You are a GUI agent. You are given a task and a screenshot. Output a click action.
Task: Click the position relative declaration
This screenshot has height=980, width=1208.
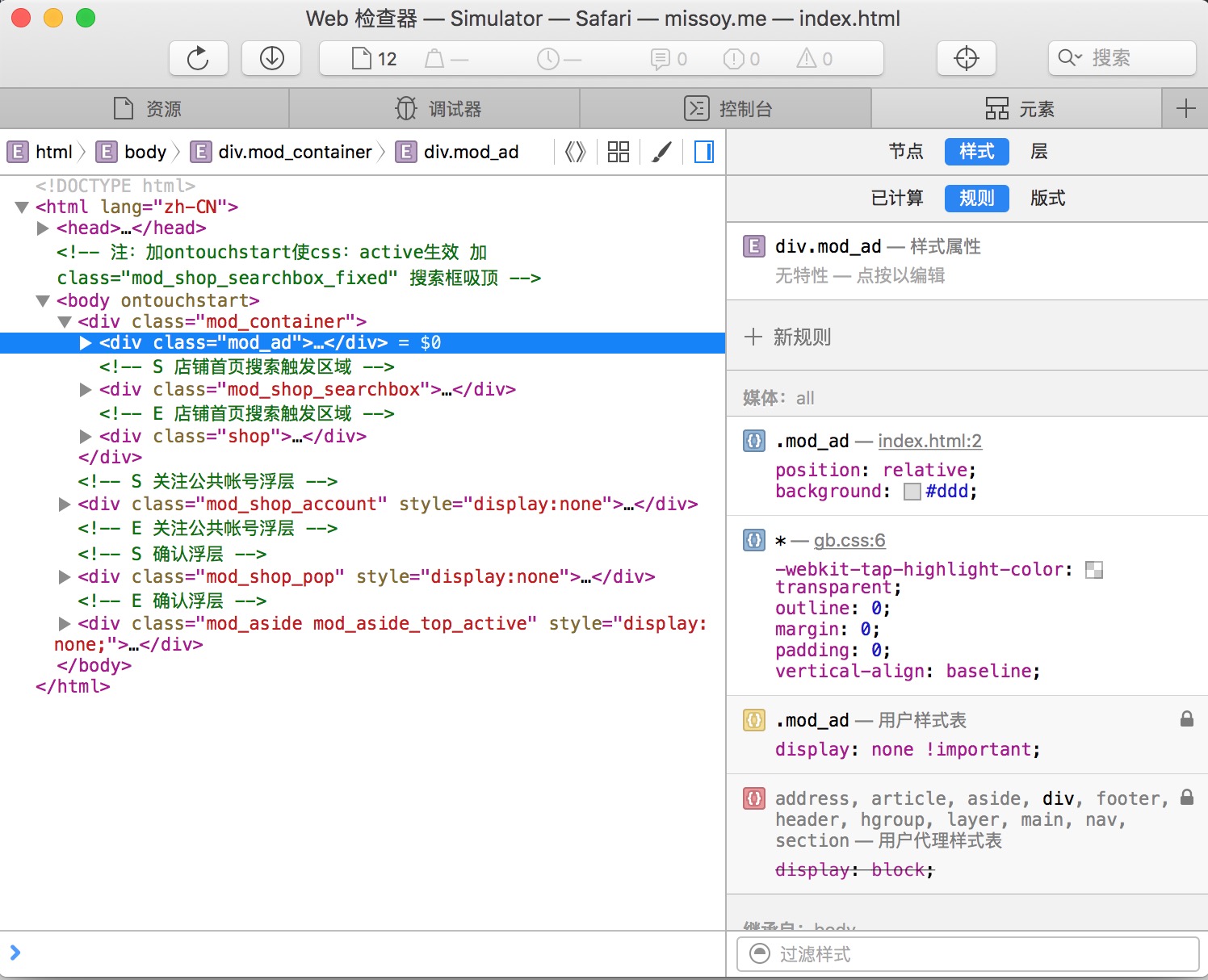click(x=876, y=470)
